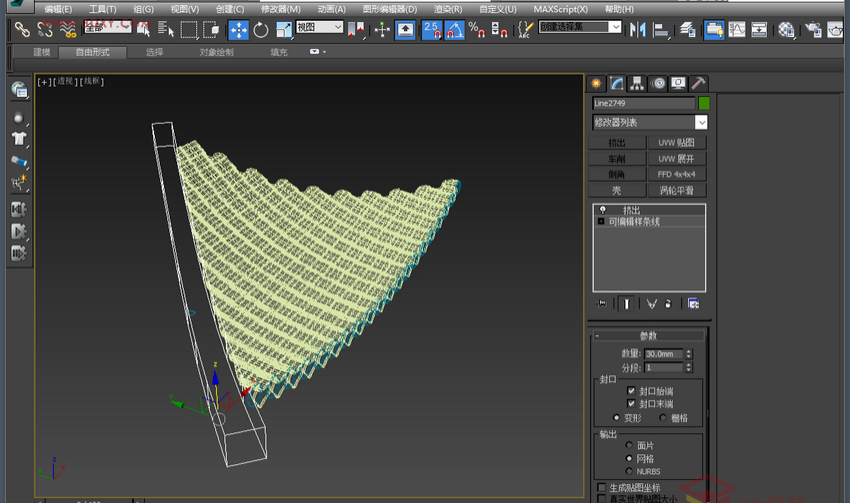This screenshot has height=503, width=850.
Task: Activate Bind to Space Warp tool
Action: (x=68, y=29)
